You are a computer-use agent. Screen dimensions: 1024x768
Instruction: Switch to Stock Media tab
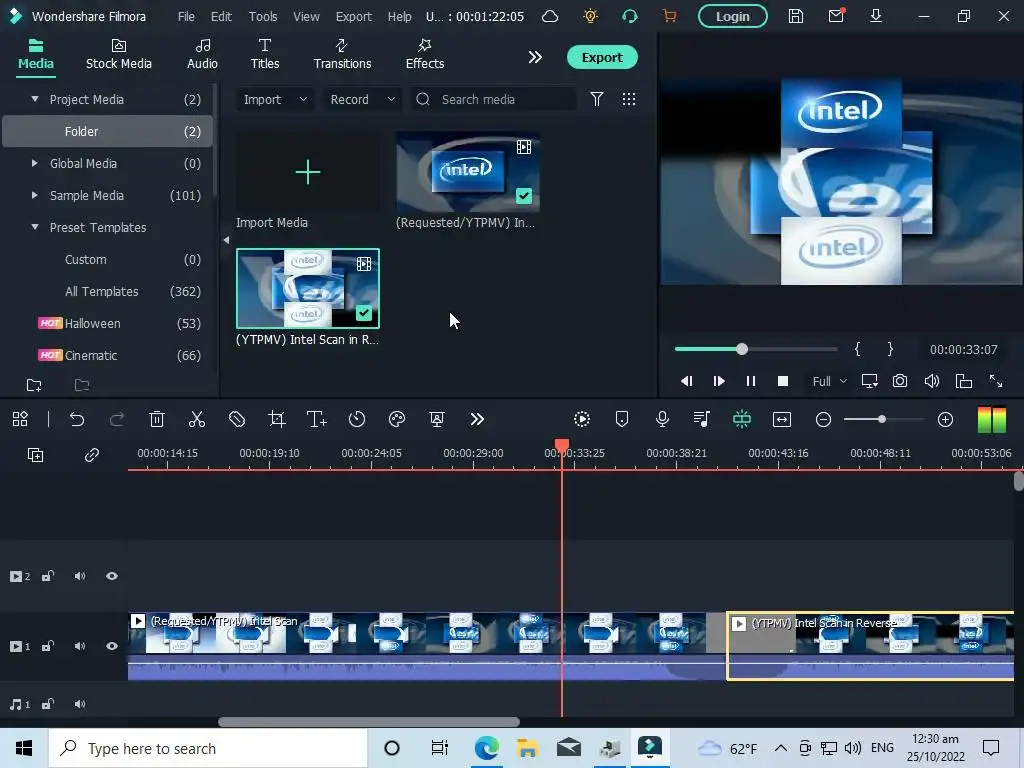119,54
